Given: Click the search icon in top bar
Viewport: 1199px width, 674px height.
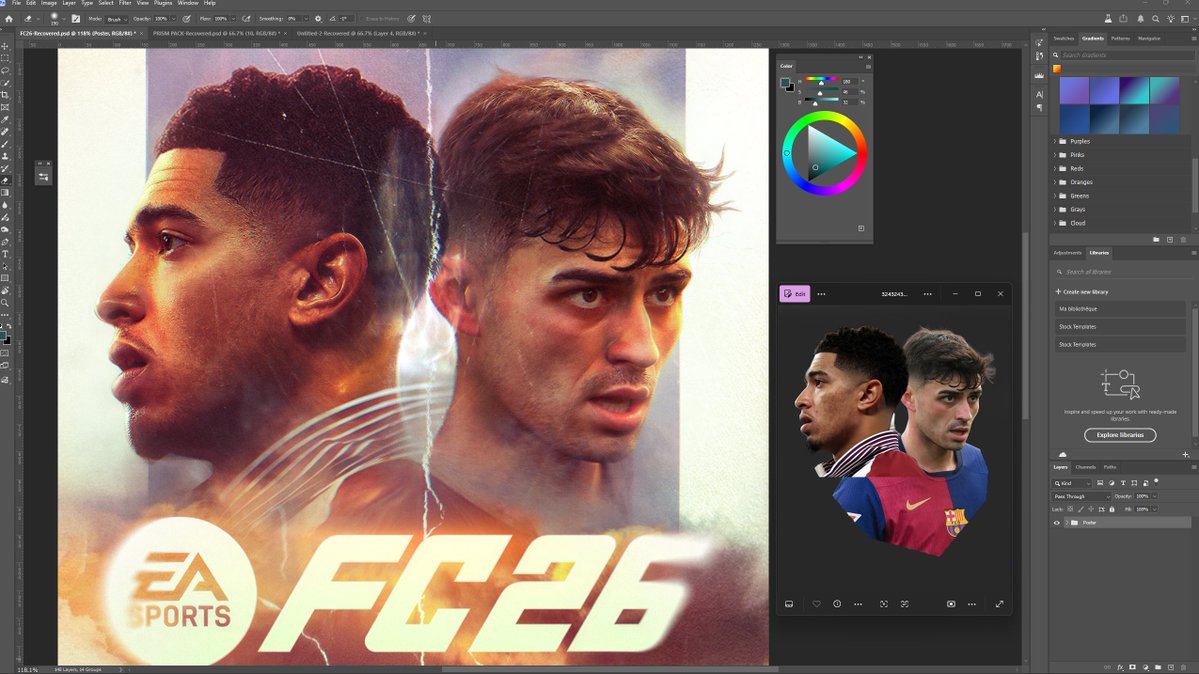Looking at the screenshot, I should pyautogui.click(x=1155, y=18).
